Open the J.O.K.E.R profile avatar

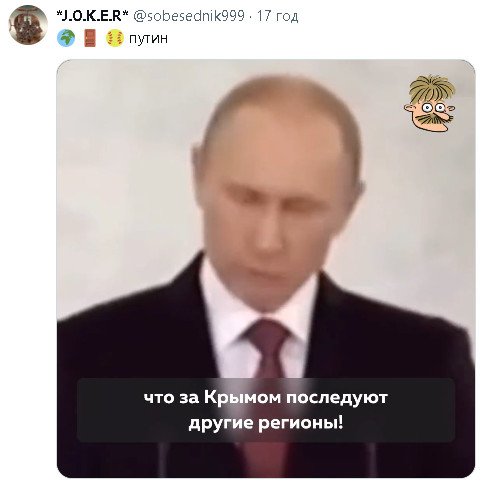coord(28,25)
